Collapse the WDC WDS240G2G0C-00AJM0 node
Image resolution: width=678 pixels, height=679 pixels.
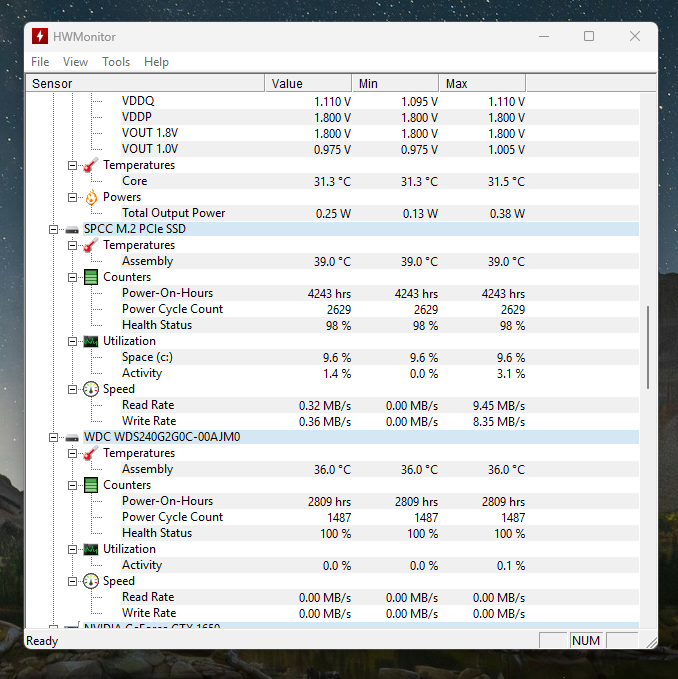pos(53,437)
